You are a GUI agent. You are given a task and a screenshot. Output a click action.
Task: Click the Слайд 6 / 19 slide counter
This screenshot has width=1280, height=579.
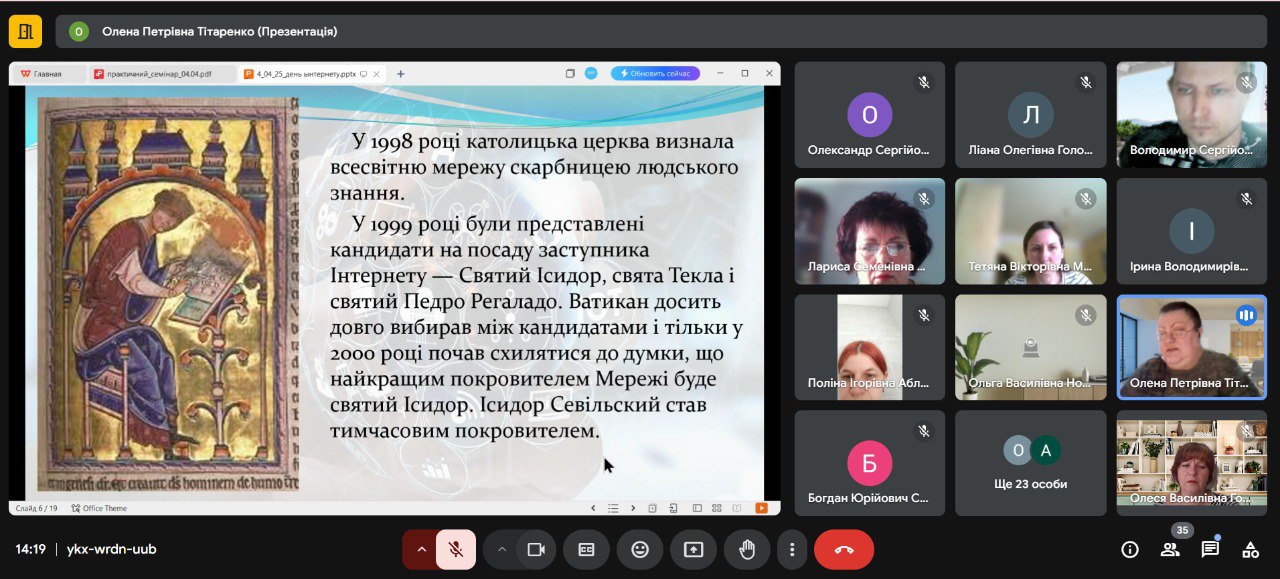[x=36, y=508]
